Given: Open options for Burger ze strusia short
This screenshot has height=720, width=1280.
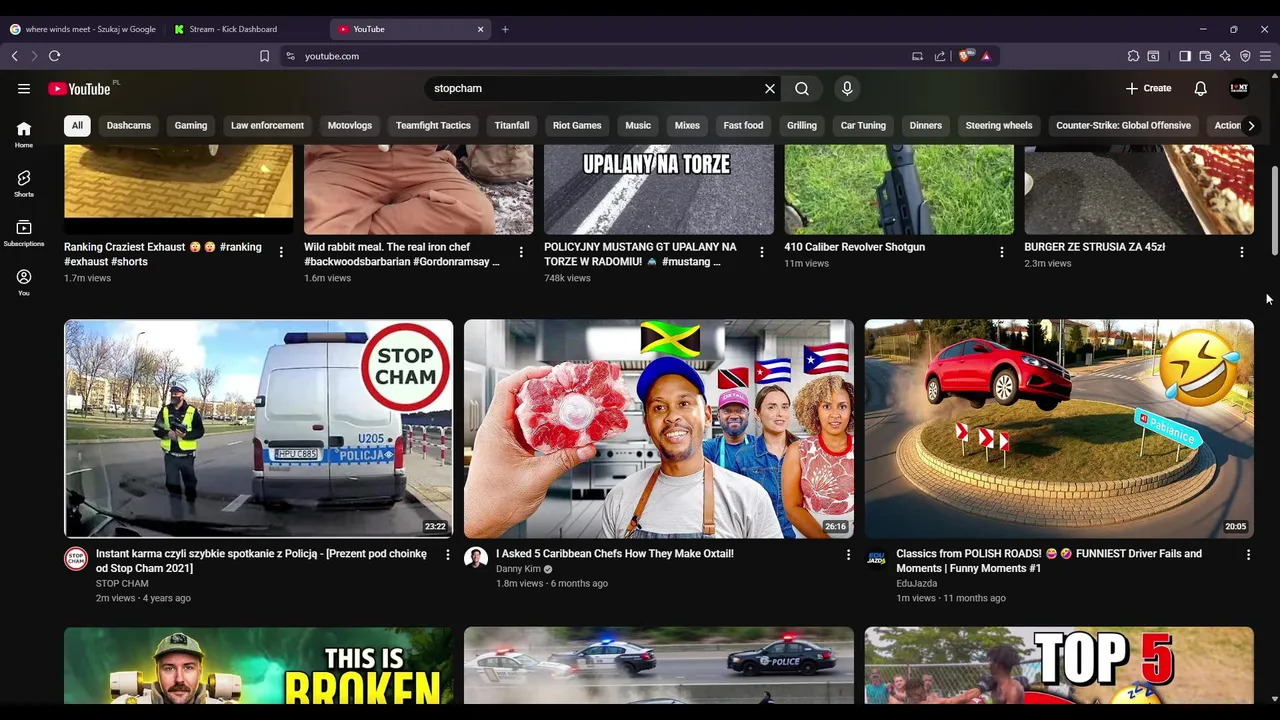Looking at the screenshot, I should click(1241, 253).
